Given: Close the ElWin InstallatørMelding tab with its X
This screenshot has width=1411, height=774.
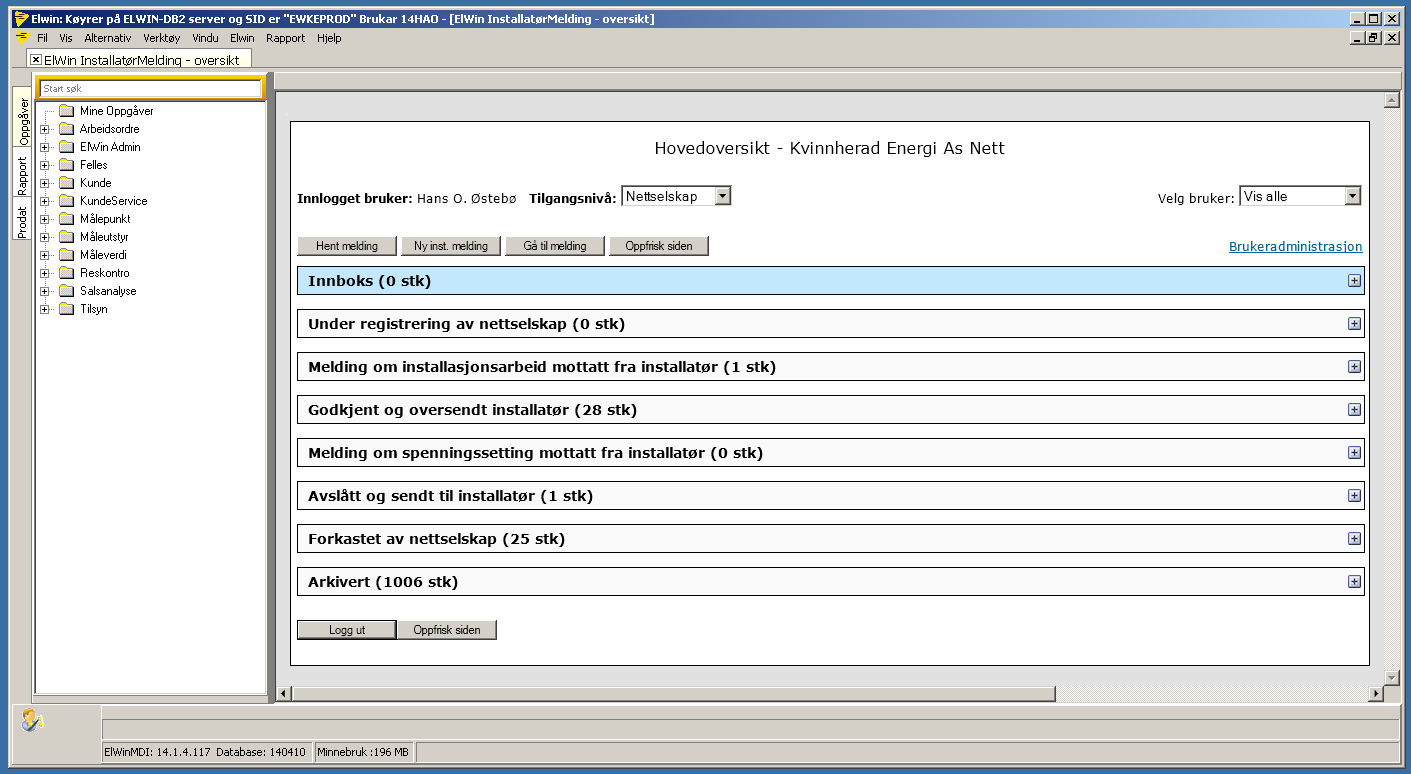Looking at the screenshot, I should 36,60.
